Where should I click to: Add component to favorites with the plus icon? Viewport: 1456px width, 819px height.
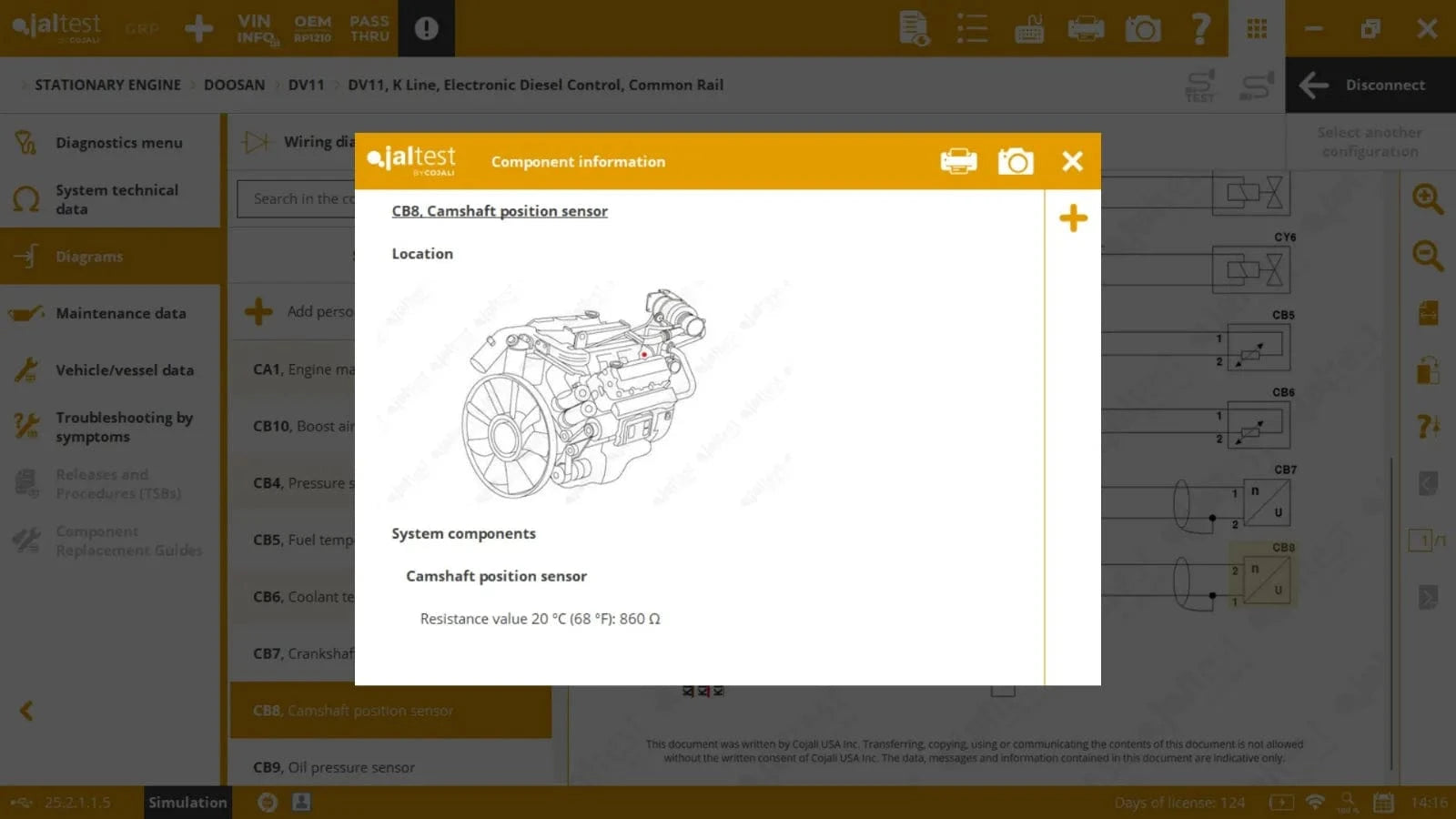pos(1073,218)
